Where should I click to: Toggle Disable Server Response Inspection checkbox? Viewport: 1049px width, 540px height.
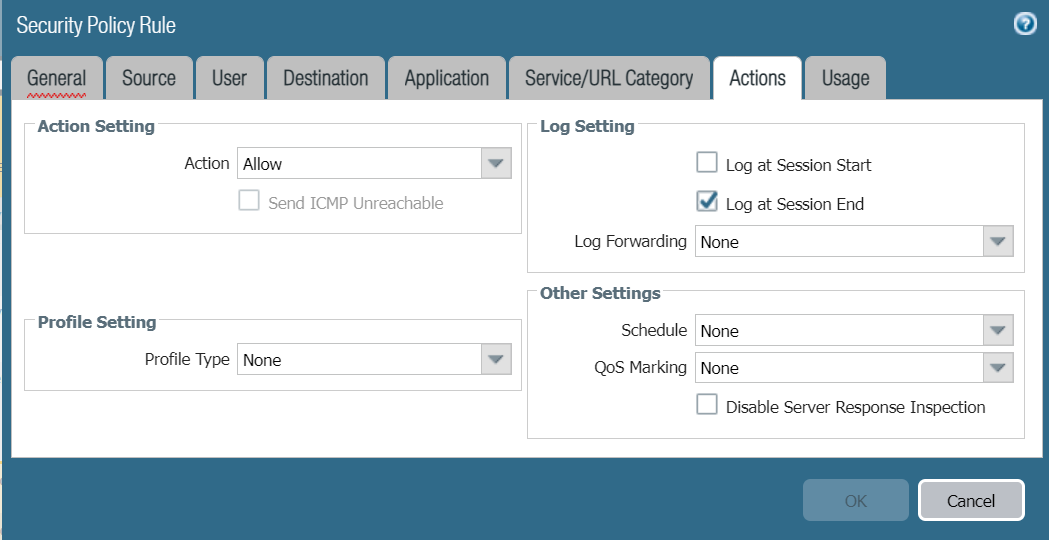coord(707,405)
